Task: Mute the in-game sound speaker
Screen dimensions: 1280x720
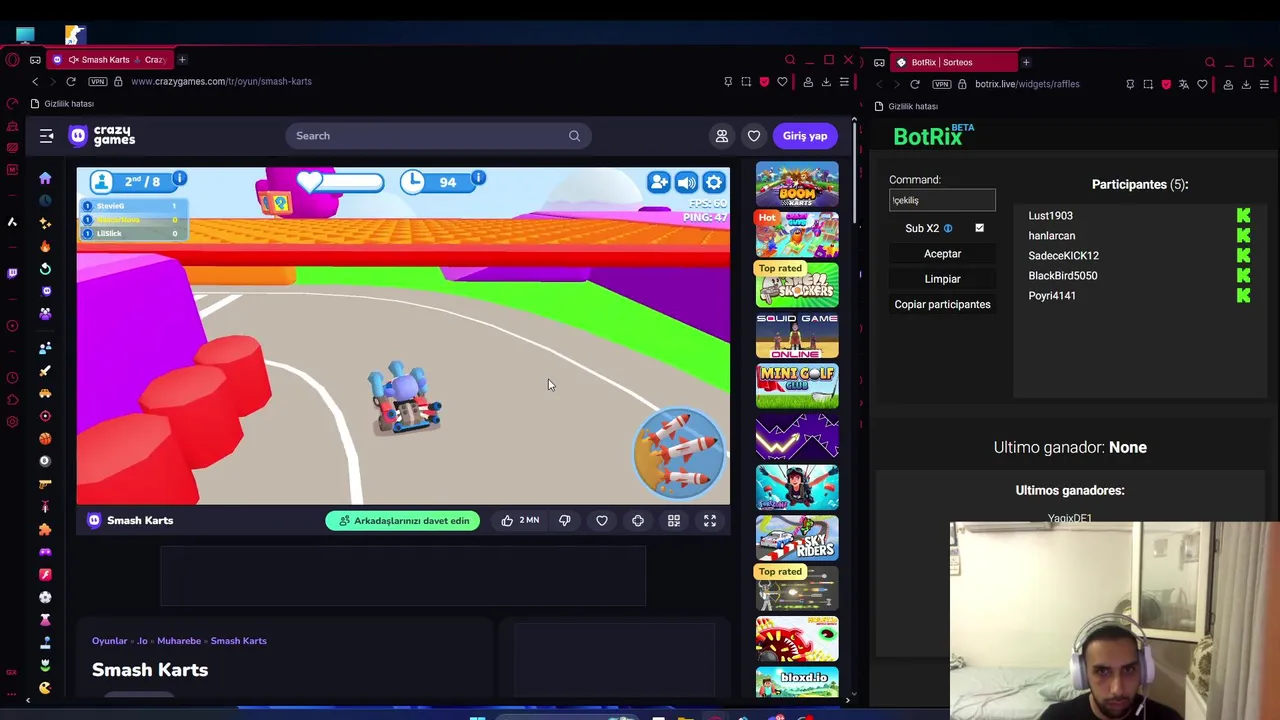Action: [x=686, y=182]
